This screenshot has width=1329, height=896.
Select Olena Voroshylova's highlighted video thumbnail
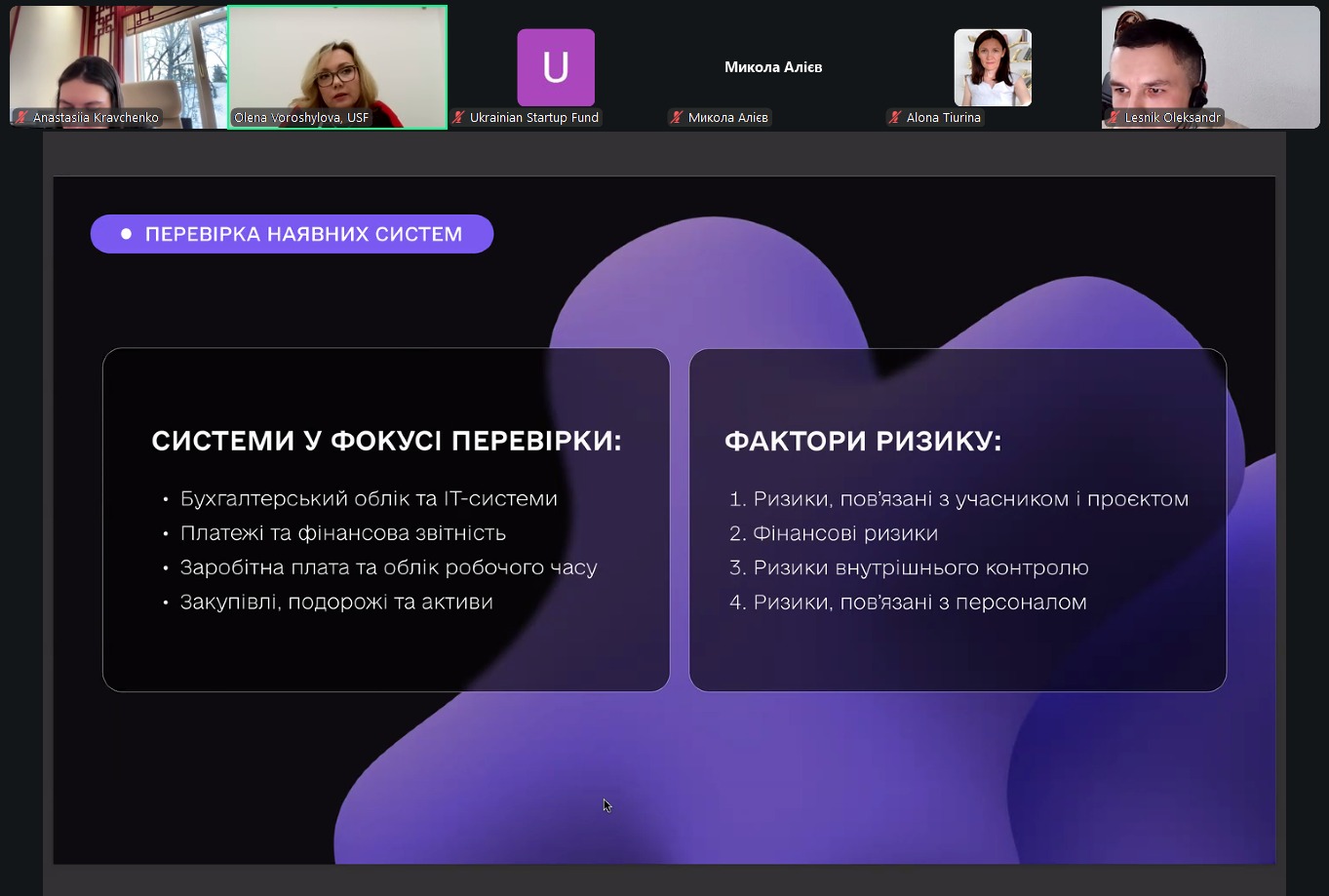tap(337, 67)
